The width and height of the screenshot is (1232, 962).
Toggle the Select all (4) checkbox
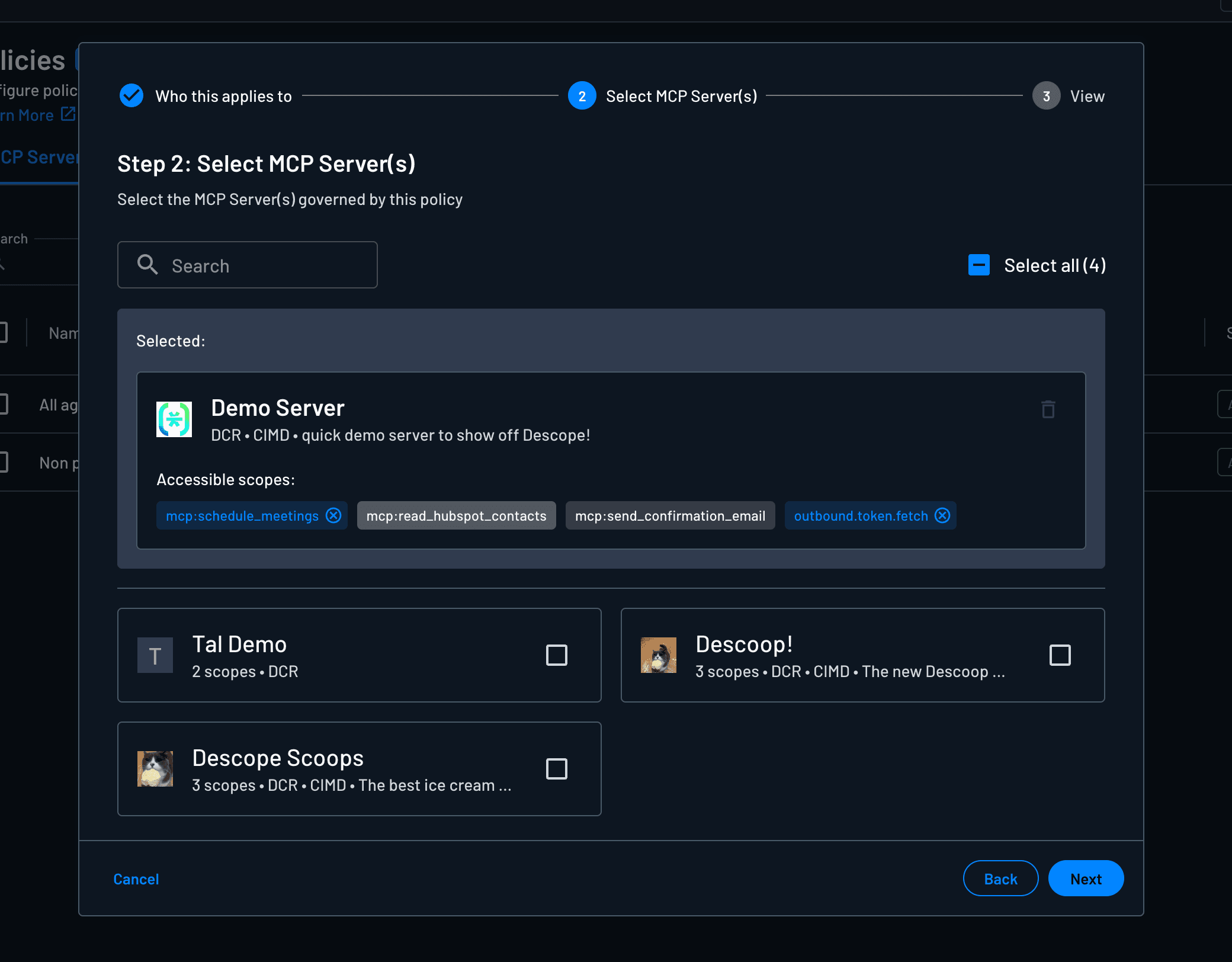click(978, 265)
